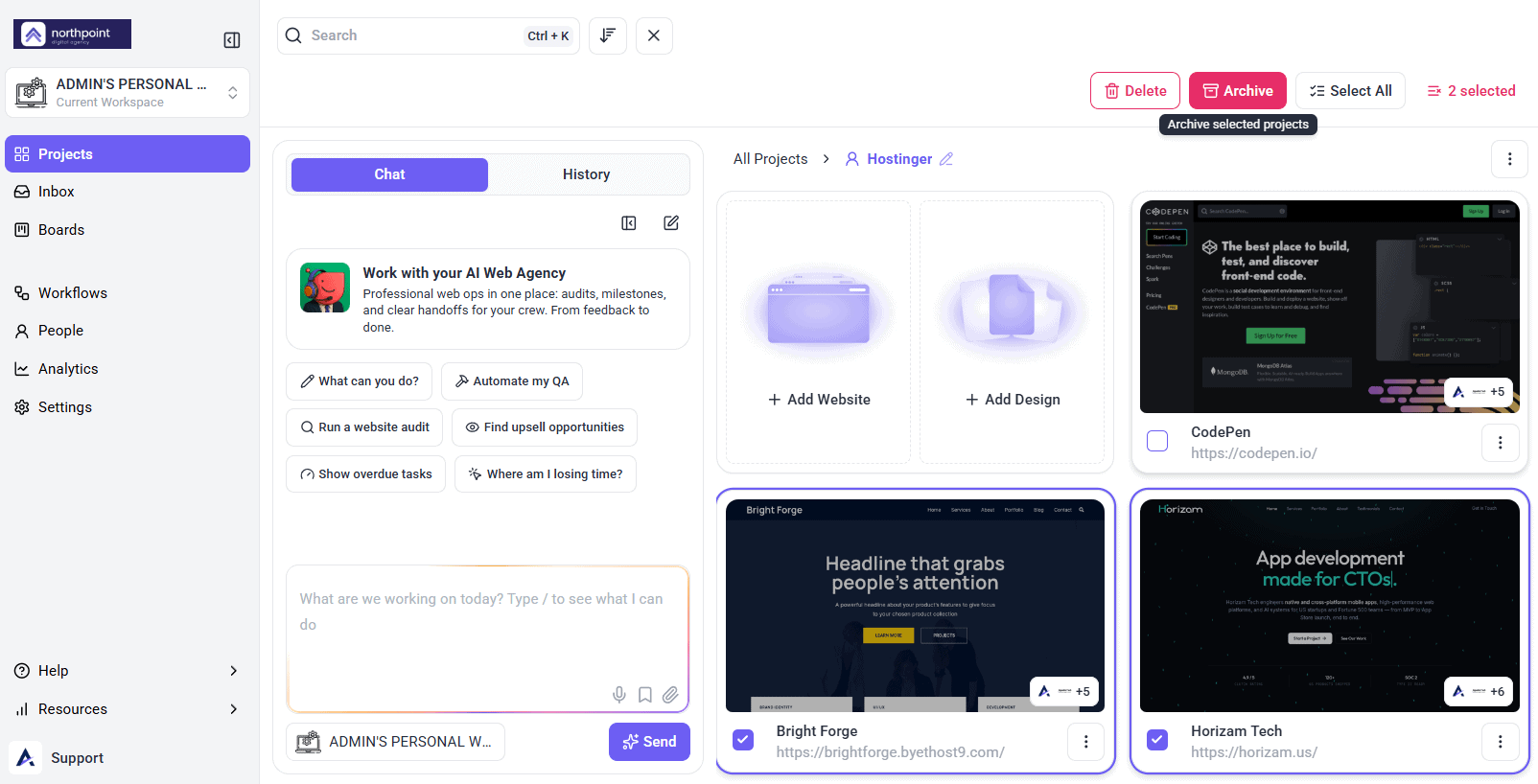The width and height of the screenshot is (1538, 784).
Task: Open the workspace switcher dropdown
Action: pyautogui.click(x=128, y=93)
